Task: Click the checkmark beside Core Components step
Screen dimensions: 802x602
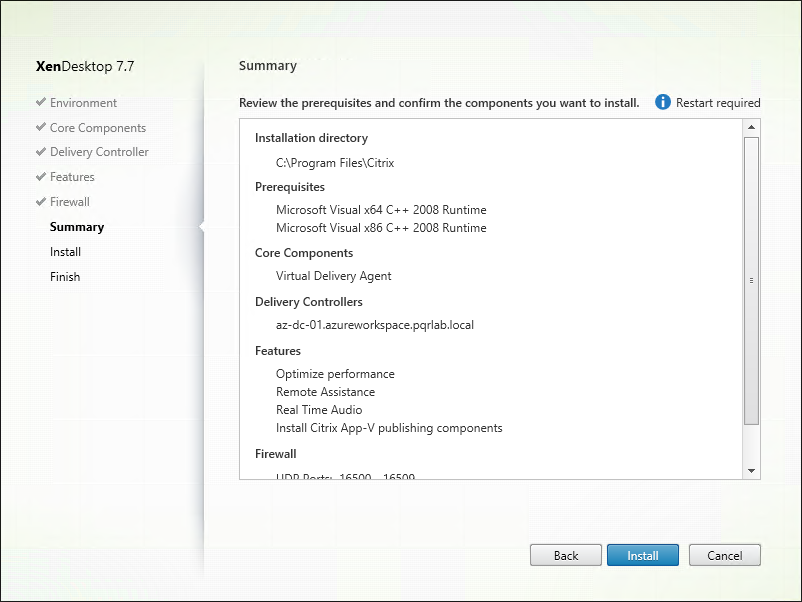Action: 41,127
